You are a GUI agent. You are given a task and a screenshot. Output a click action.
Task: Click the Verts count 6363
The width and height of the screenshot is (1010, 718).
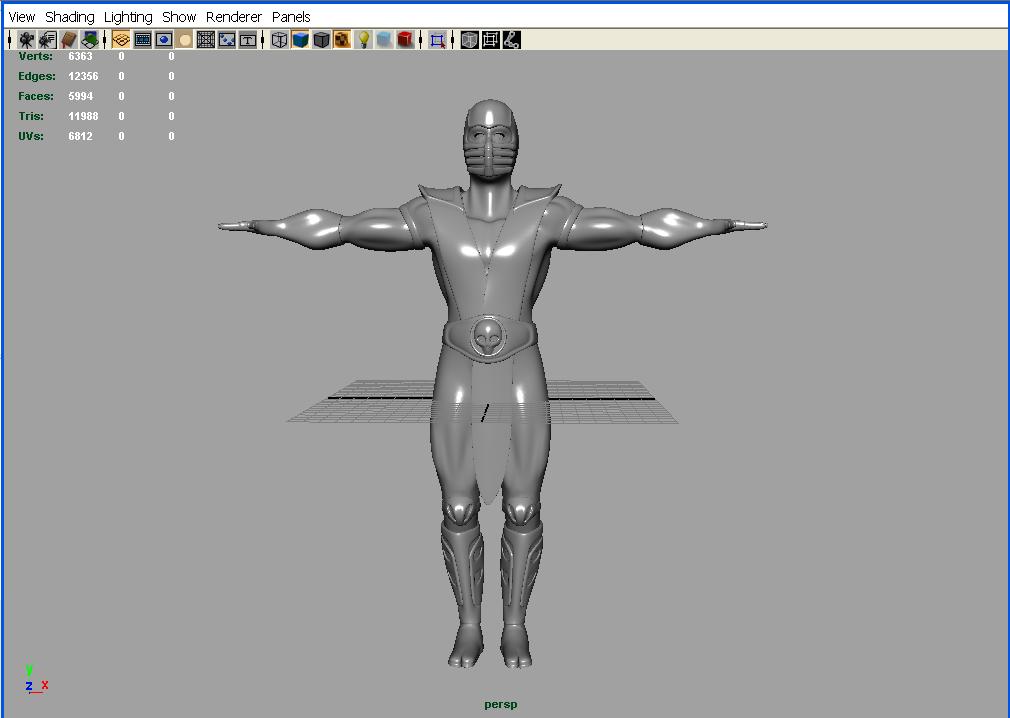point(81,56)
